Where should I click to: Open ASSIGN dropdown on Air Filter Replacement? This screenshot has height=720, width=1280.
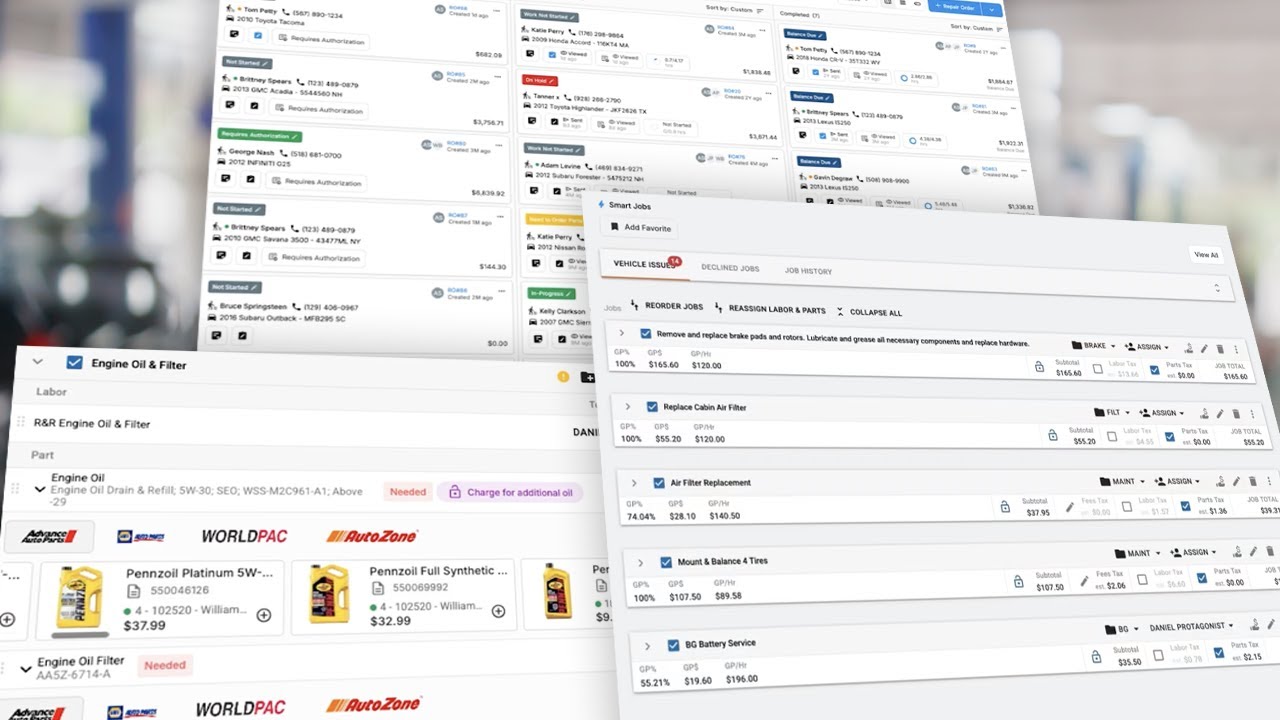click(1175, 481)
